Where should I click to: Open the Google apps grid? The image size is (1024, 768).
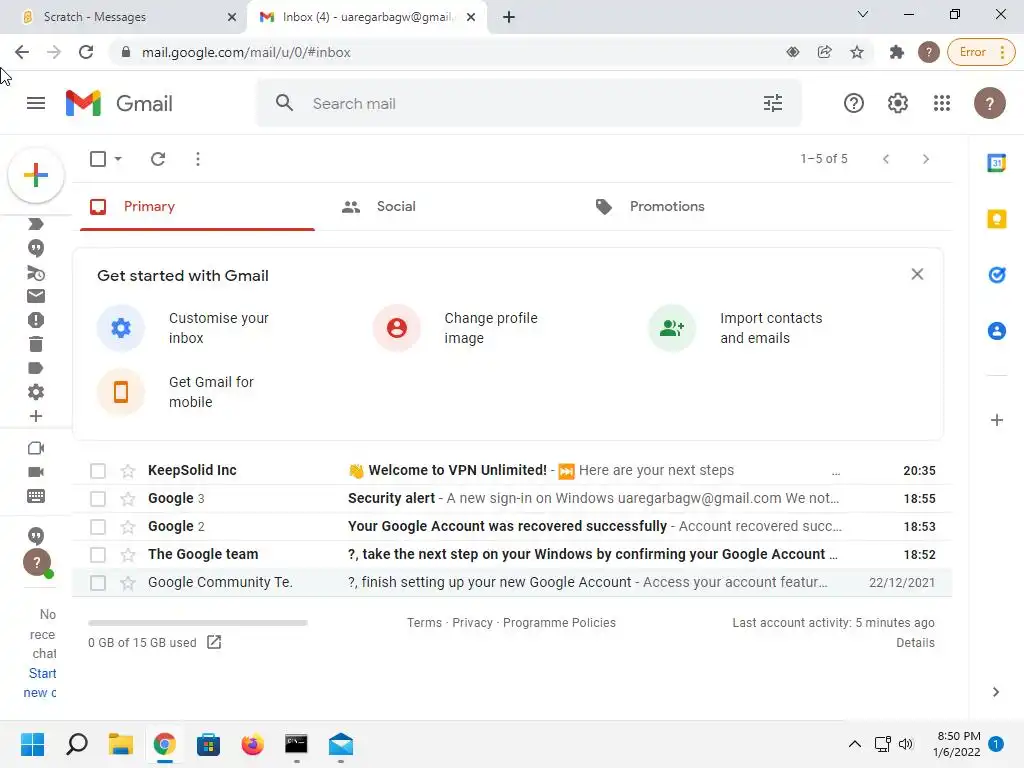[942, 103]
